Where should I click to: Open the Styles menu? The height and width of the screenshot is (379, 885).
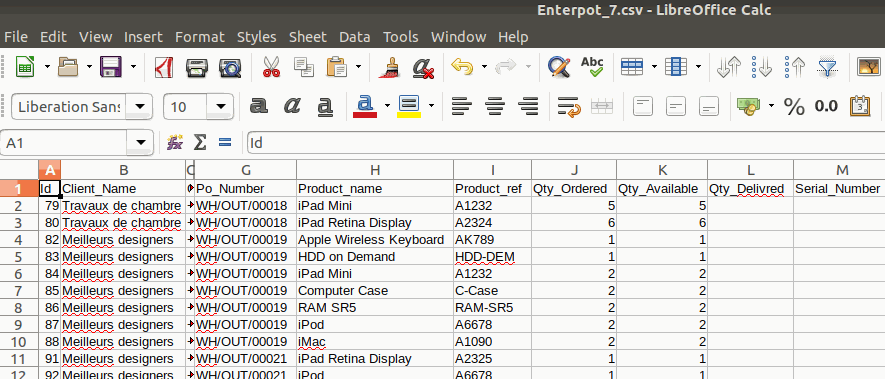click(257, 37)
